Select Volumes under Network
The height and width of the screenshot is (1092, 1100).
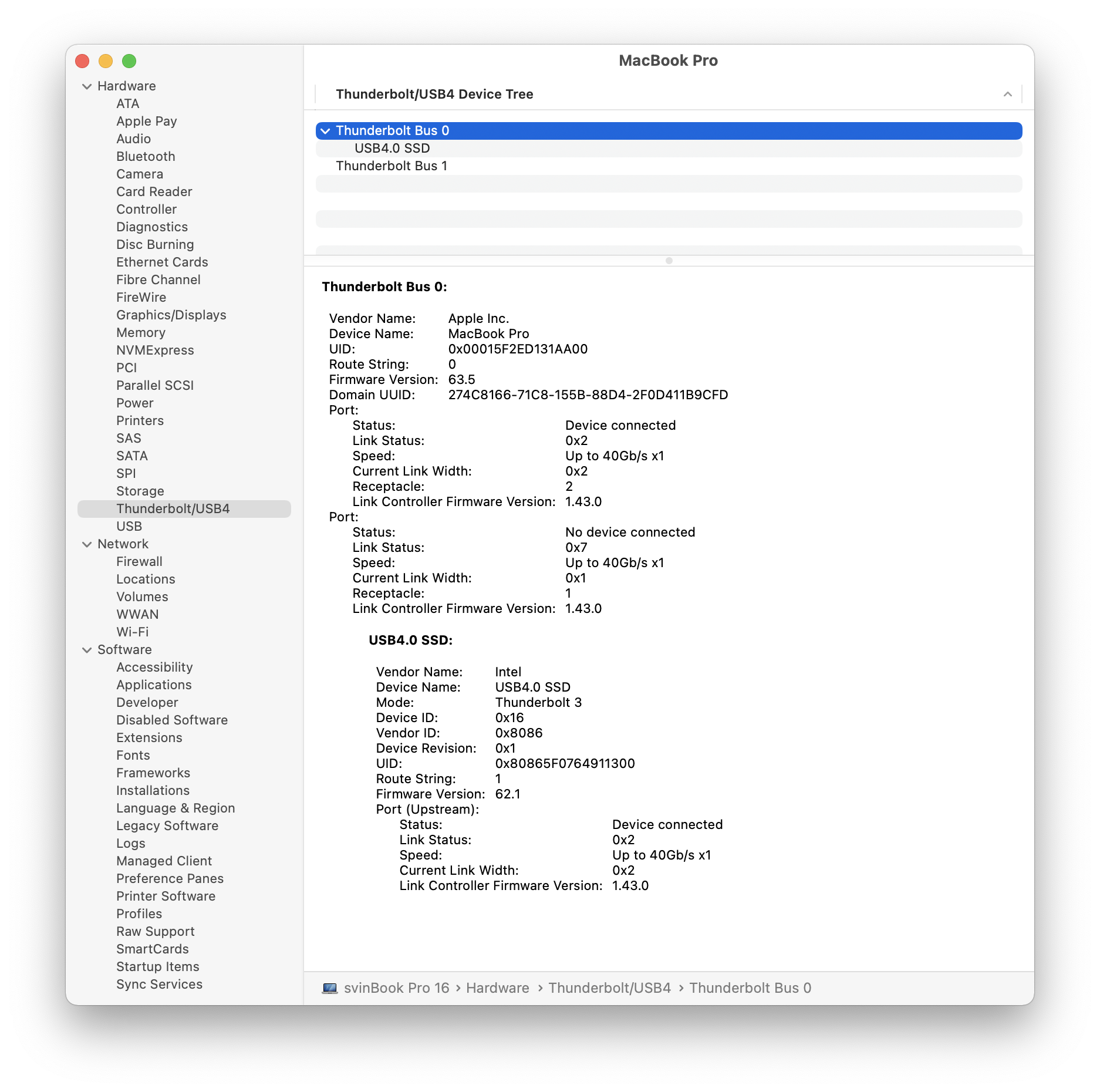tap(142, 597)
